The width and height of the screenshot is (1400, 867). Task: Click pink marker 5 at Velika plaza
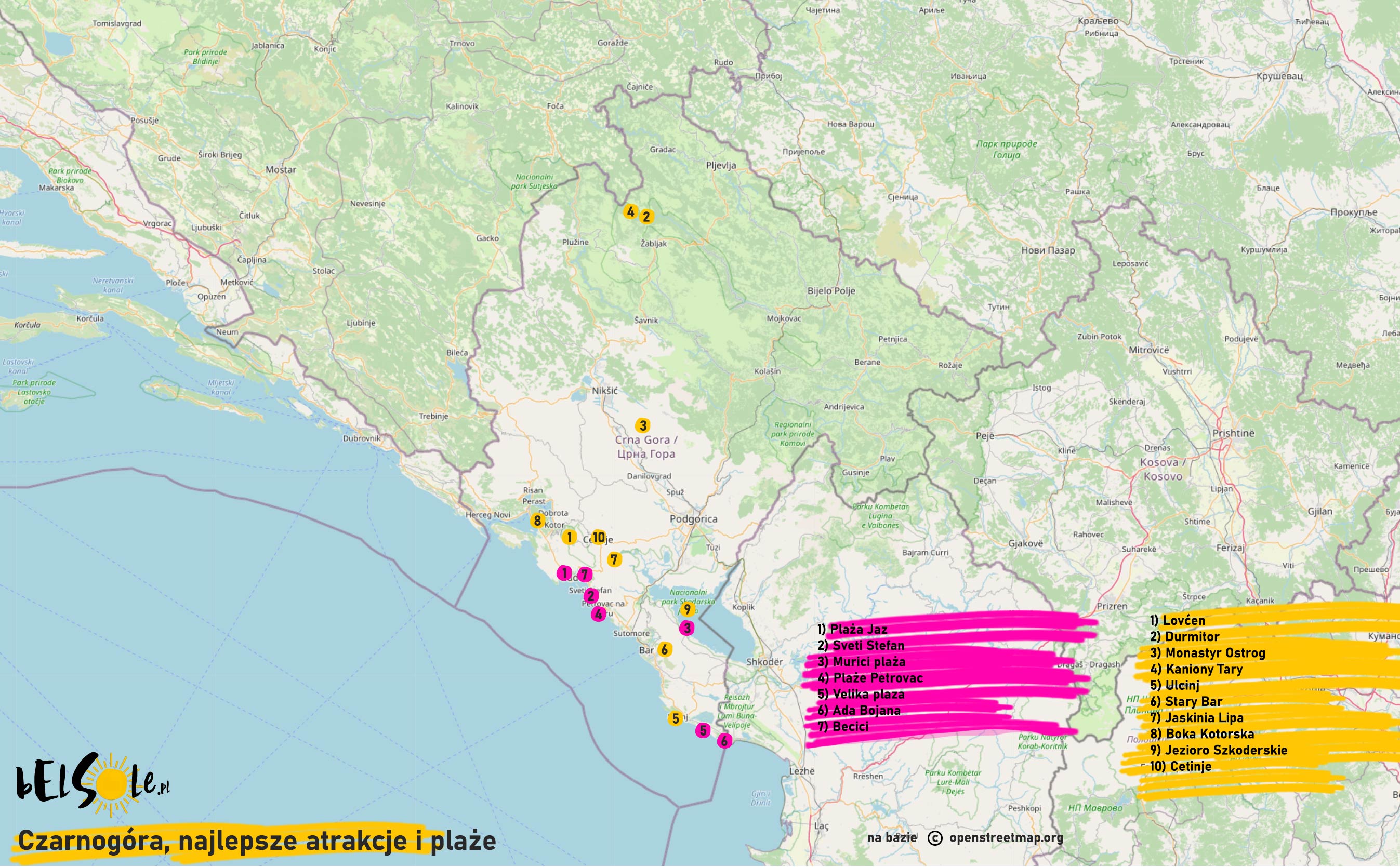[x=703, y=730]
